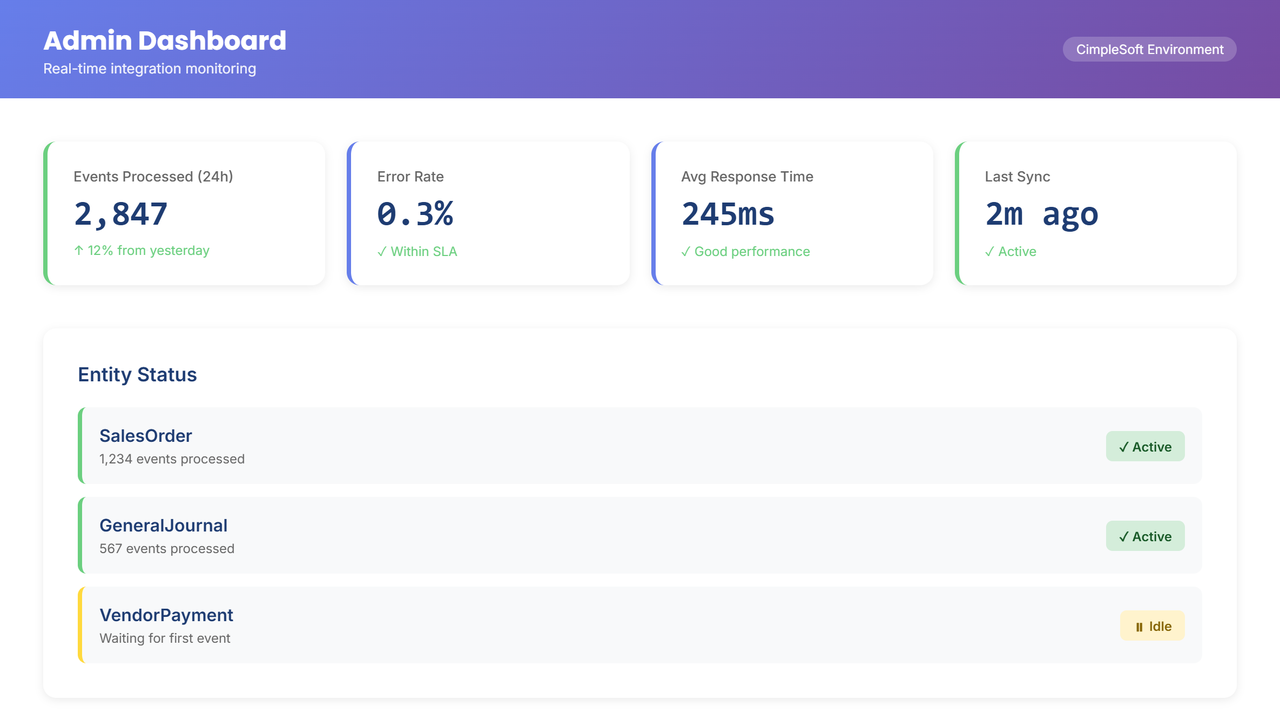Click the Active badge in GeneralJournal row

(x=1145, y=536)
